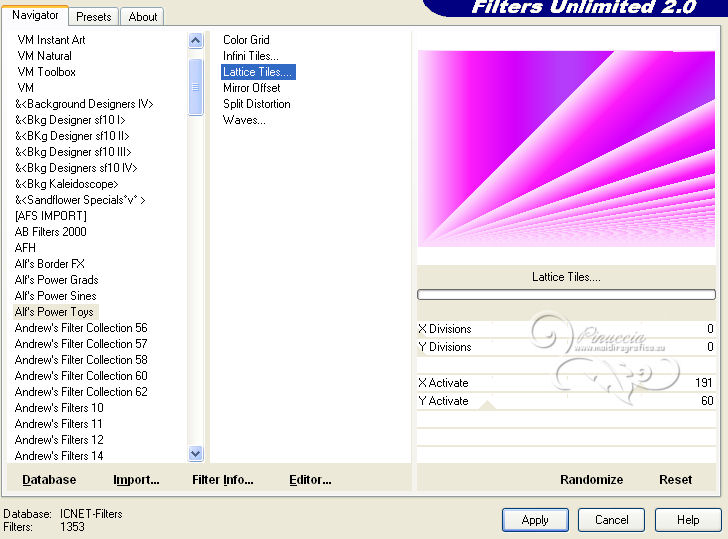728x539 pixels.
Task: Select Andrew's Filters 10 category
Action: 59,408
